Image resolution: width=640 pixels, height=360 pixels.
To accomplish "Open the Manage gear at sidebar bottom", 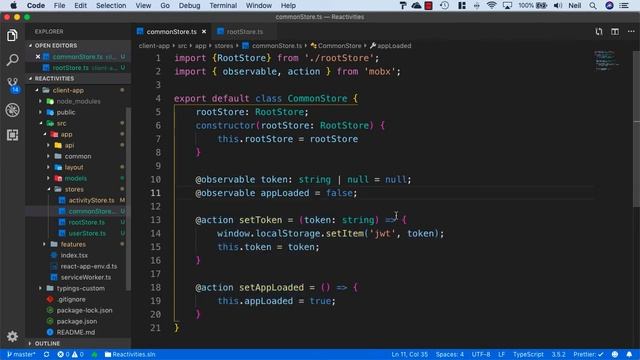I will click(x=12, y=336).
